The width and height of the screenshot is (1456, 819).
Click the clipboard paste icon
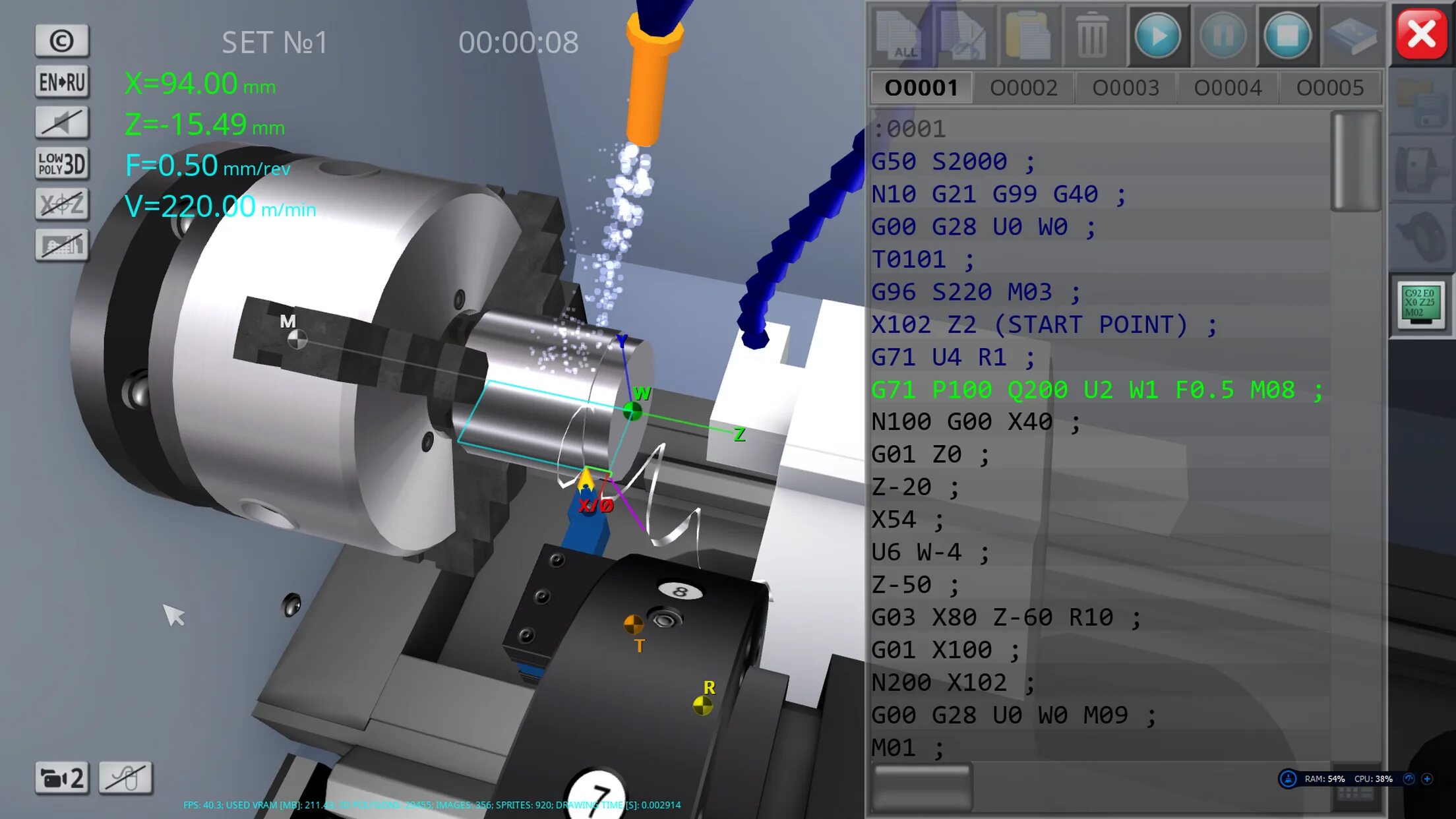[x=1027, y=36]
